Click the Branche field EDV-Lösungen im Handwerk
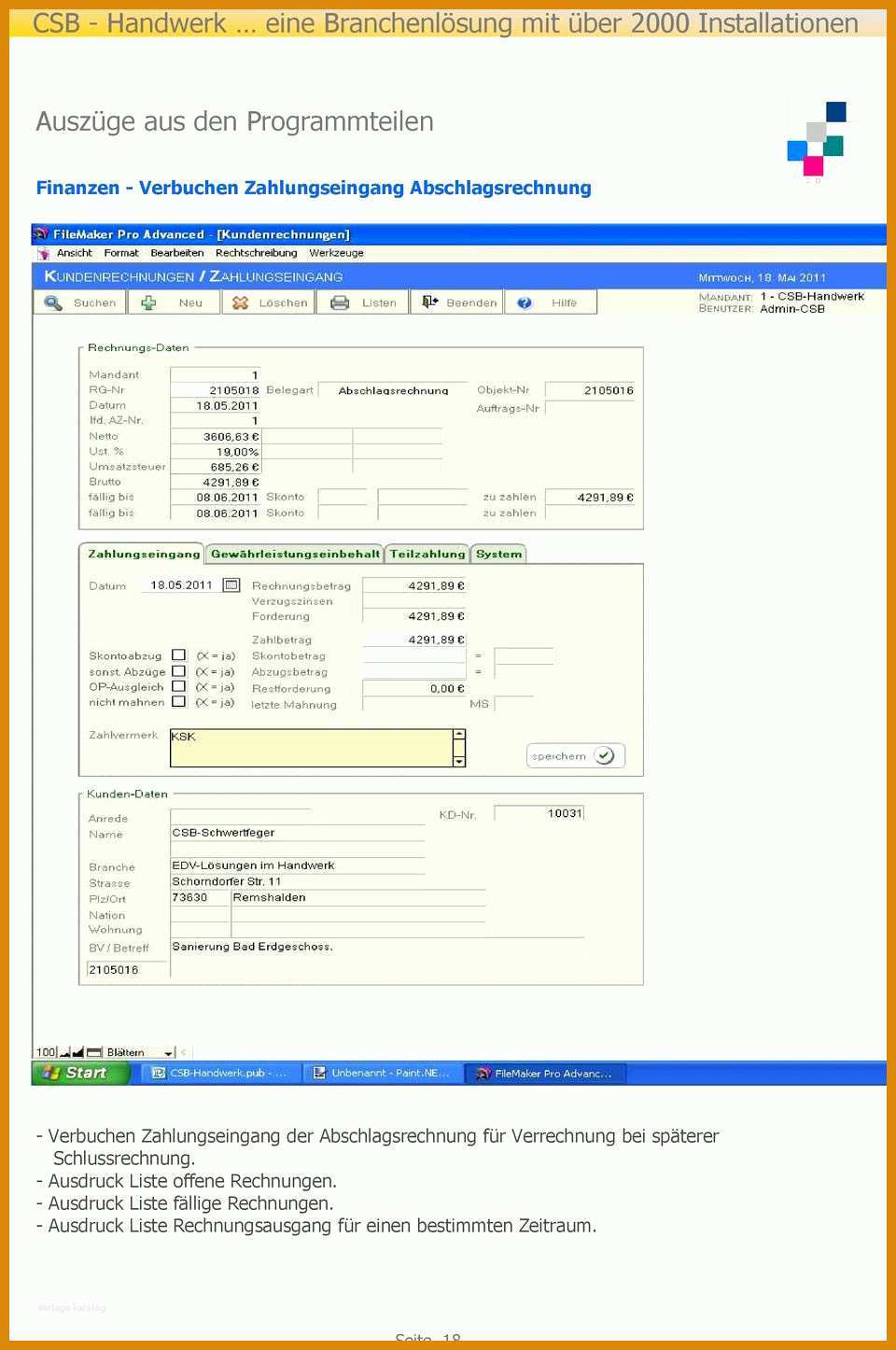The image size is (896, 1350). (298, 865)
